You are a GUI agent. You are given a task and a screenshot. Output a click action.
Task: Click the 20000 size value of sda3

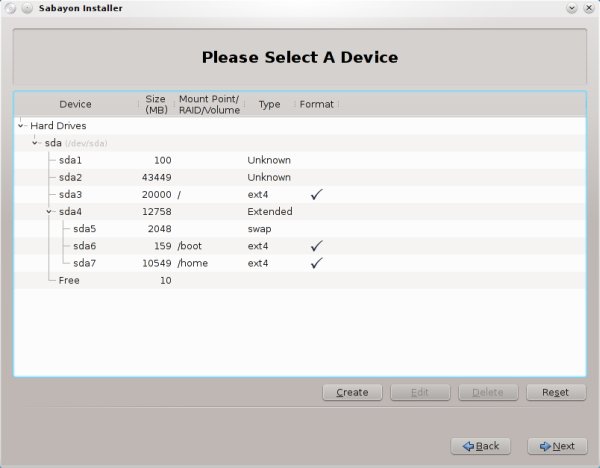157,194
